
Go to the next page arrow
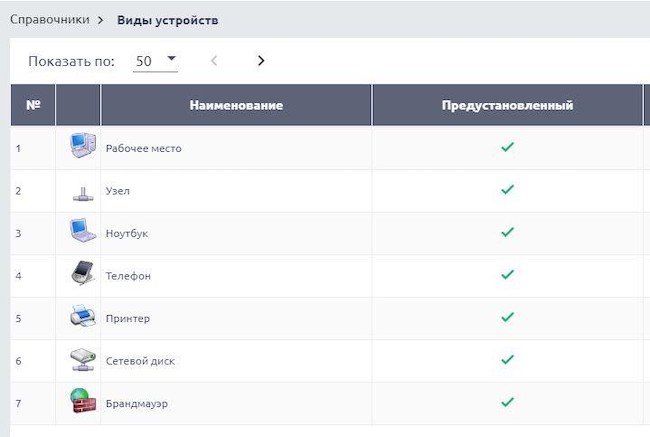(261, 61)
